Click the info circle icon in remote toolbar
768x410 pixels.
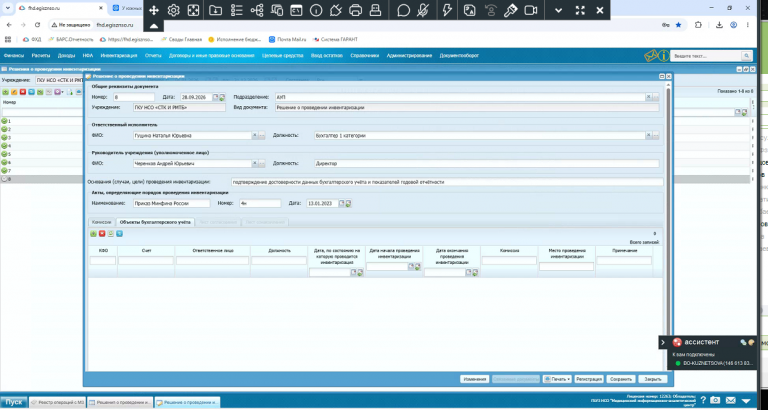(x=316, y=10)
